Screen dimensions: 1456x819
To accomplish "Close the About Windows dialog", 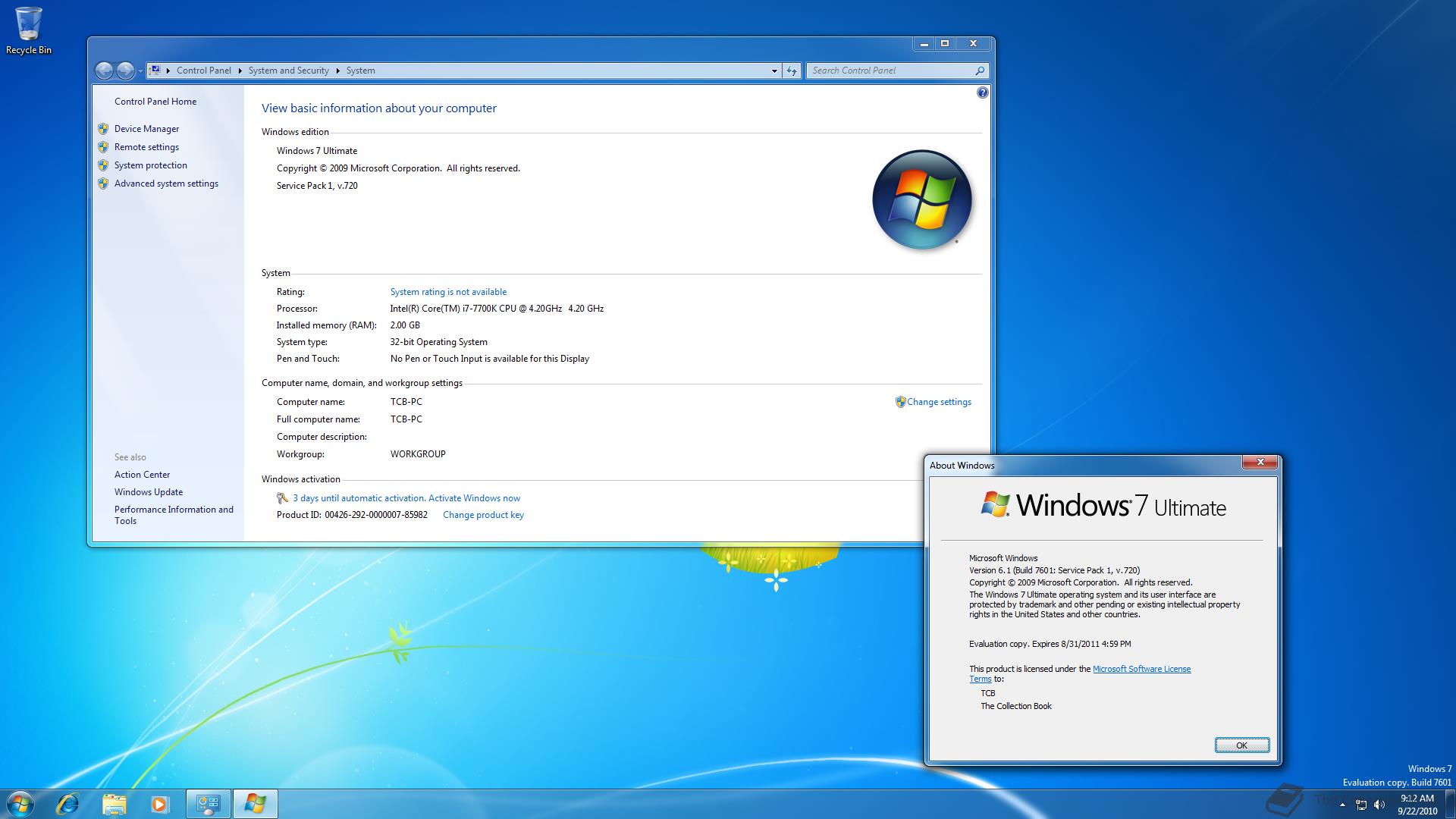I will [x=1260, y=463].
